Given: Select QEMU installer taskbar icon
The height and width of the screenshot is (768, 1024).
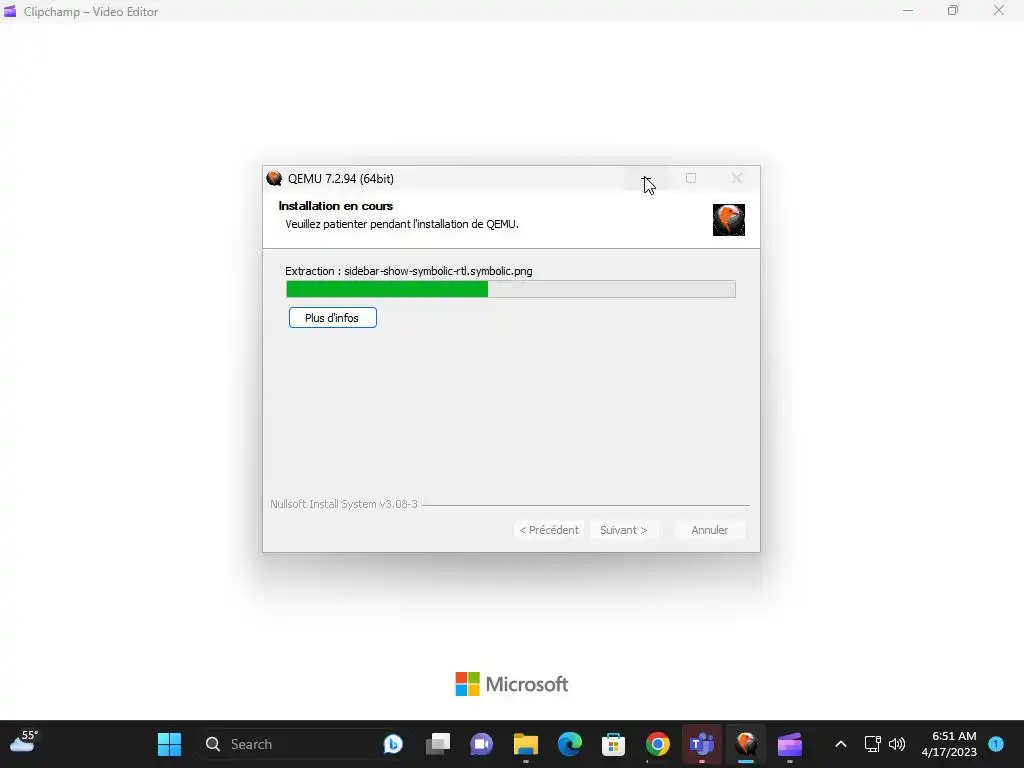Looking at the screenshot, I should pos(746,744).
